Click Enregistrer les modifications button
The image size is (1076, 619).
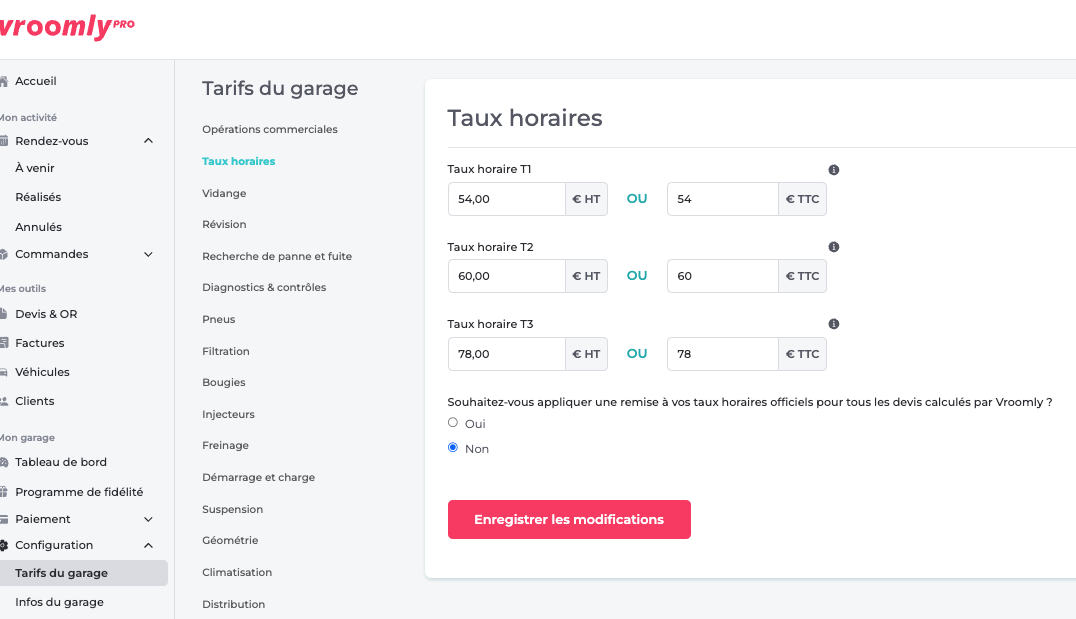pyautogui.click(x=569, y=520)
